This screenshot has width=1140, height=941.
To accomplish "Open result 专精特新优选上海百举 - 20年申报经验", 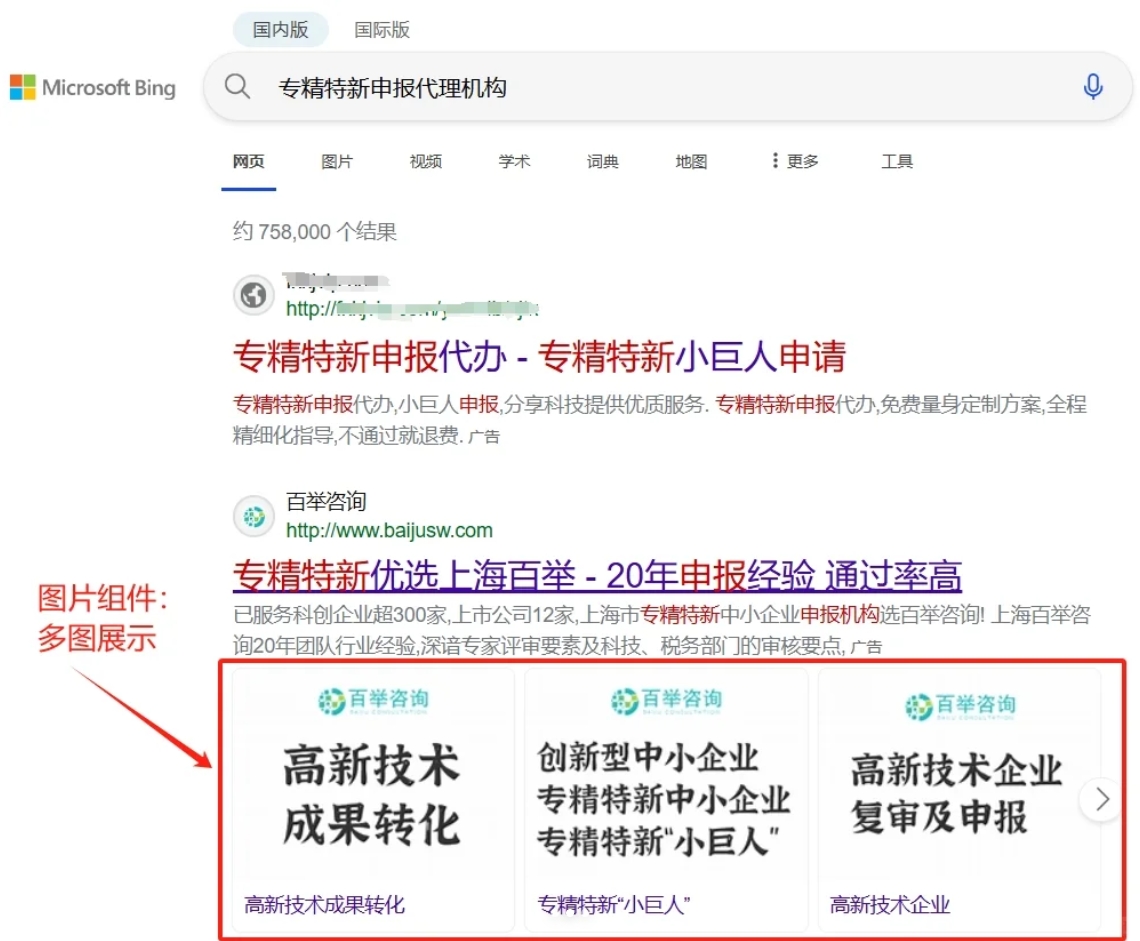I will click(x=597, y=576).
